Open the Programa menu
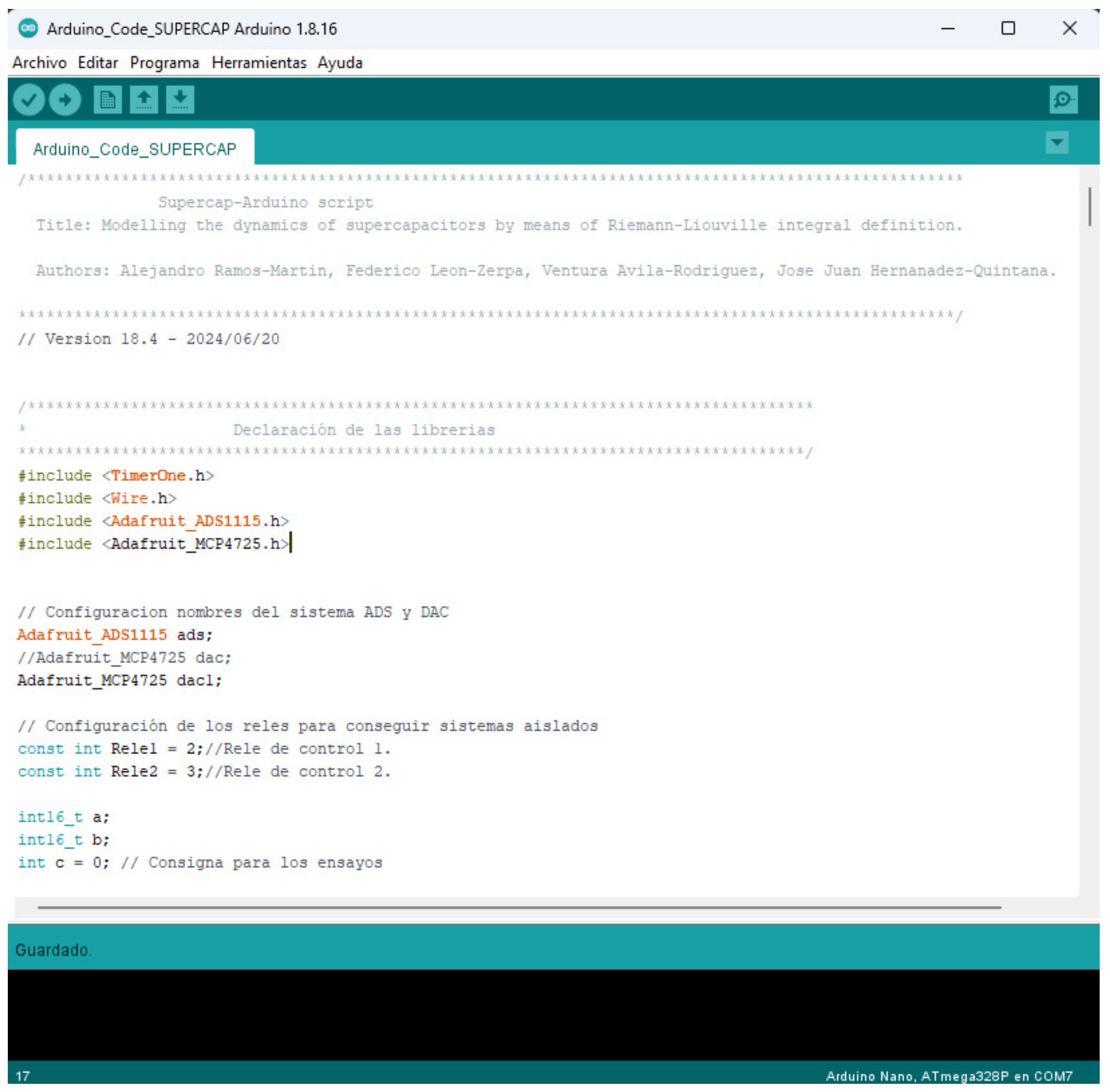The image size is (1110, 1092). tap(165, 63)
